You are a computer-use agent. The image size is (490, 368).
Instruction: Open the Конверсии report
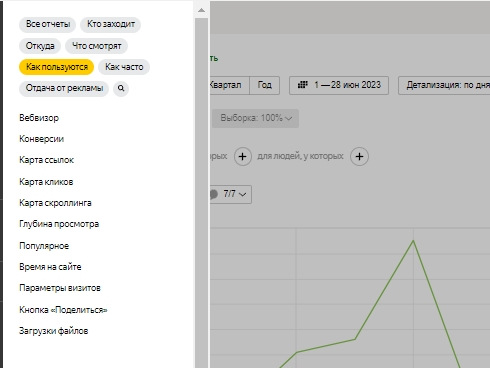coord(41,139)
